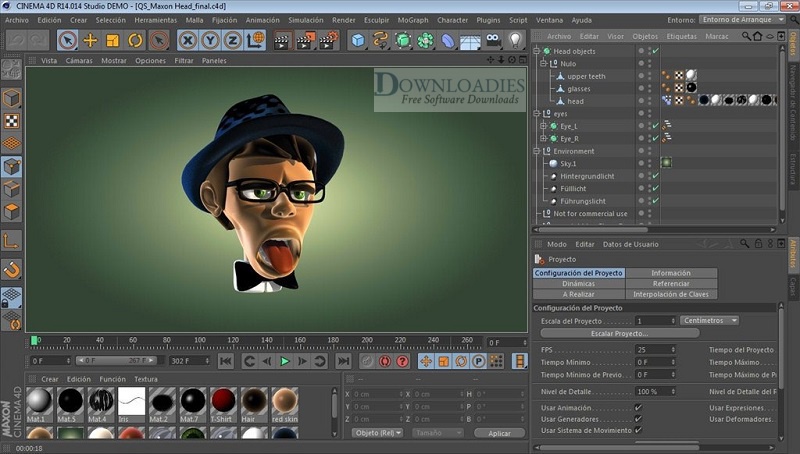This screenshot has height=454, width=800.
Task: Open the Centímetros units dropdown
Action: (x=709, y=320)
